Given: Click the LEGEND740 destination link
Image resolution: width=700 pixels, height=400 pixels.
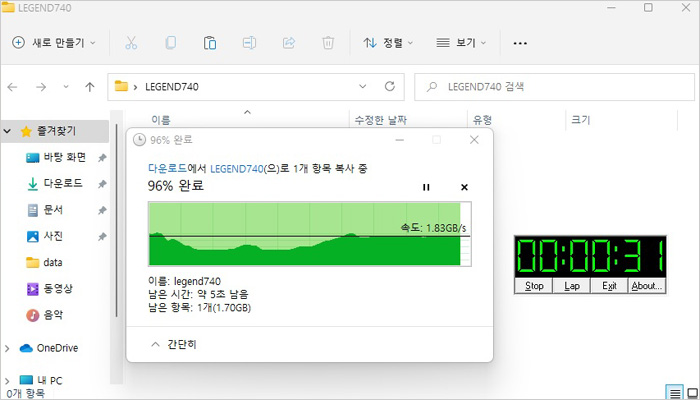Looking at the screenshot, I should [237, 169].
